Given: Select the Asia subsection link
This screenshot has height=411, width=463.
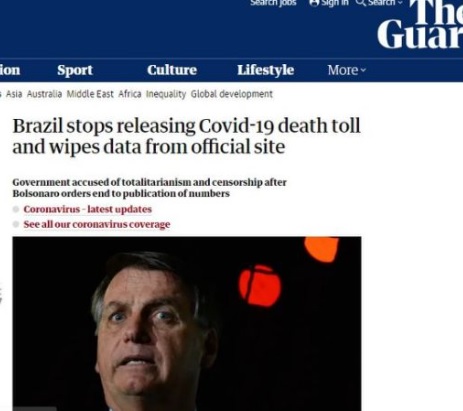Looking at the screenshot, I should (14, 94).
